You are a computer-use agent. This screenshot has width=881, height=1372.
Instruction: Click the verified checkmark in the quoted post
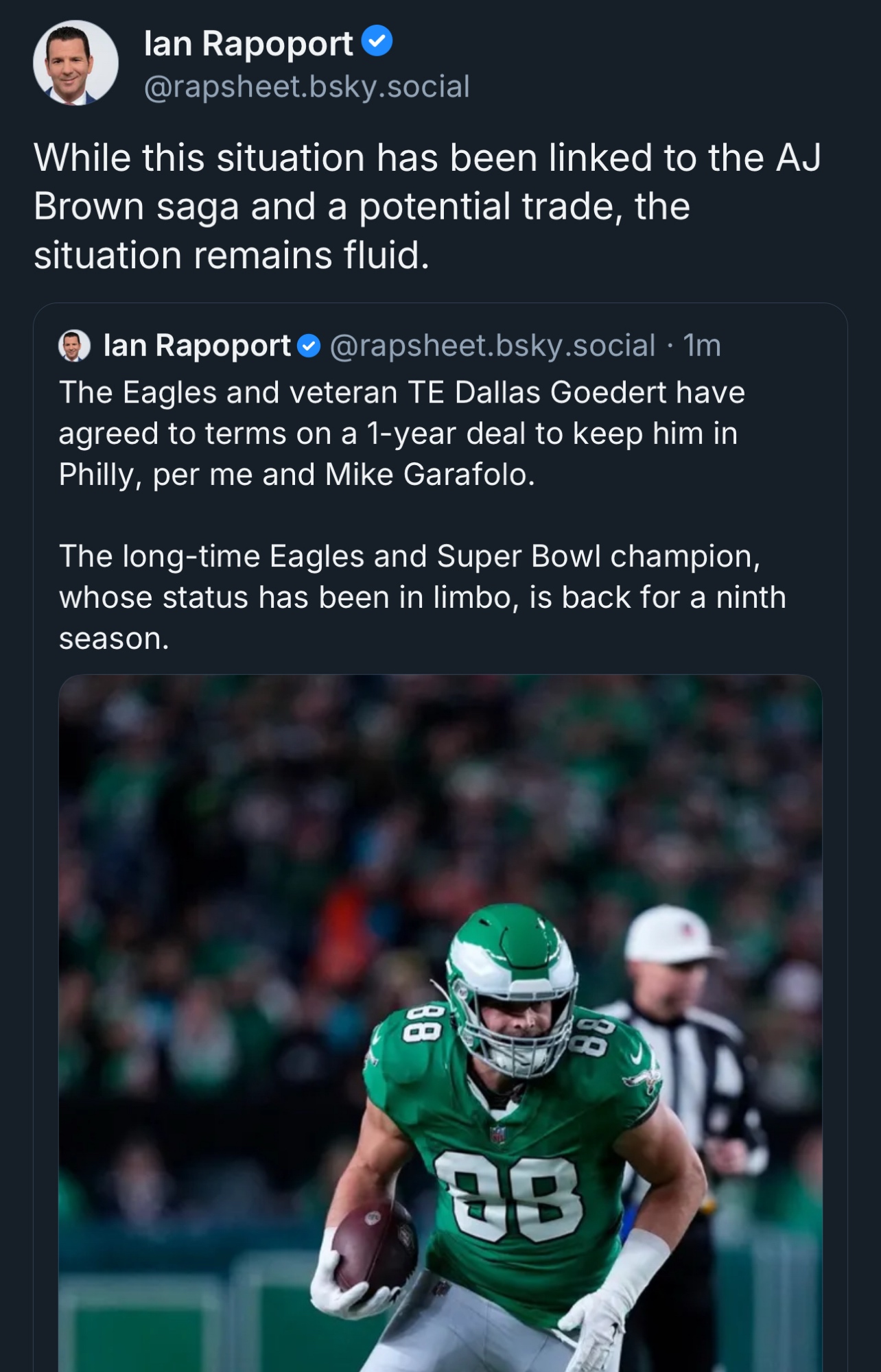click(309, 346)
